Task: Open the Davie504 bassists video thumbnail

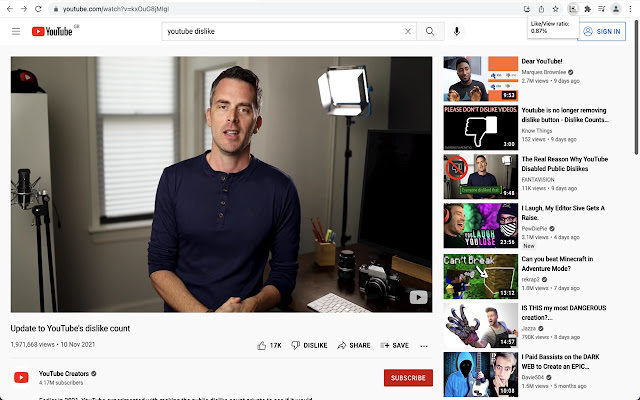Action: [x=480, y=374]
